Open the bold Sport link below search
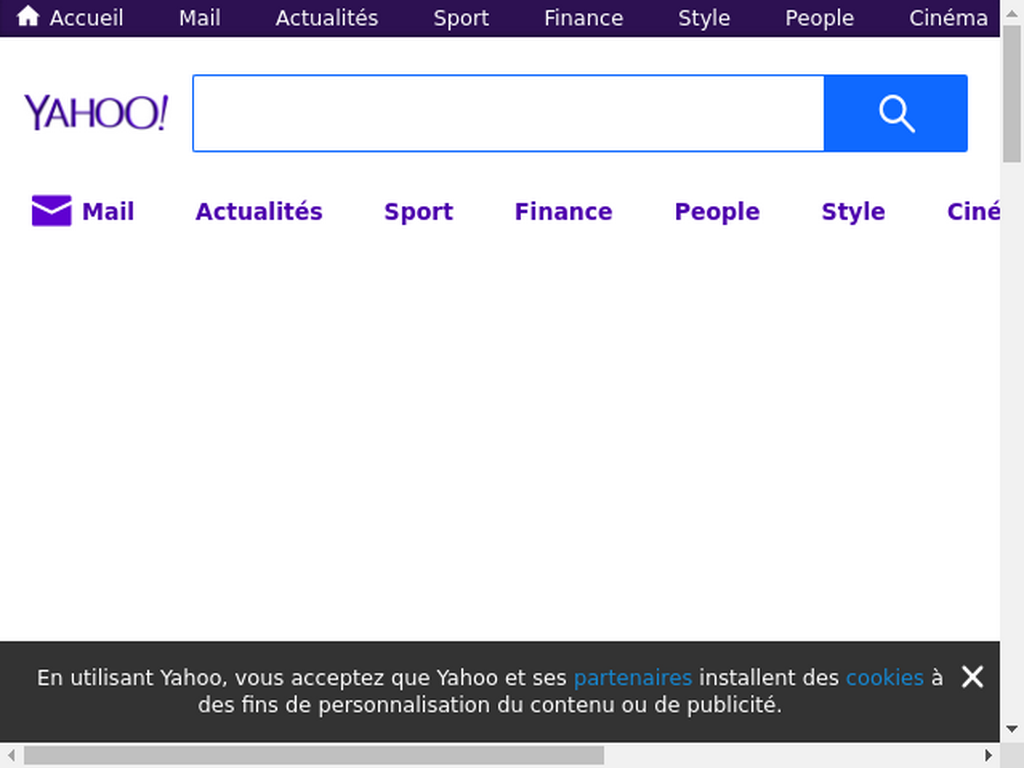The image size is (1024, 768). (x=419, y=212)
